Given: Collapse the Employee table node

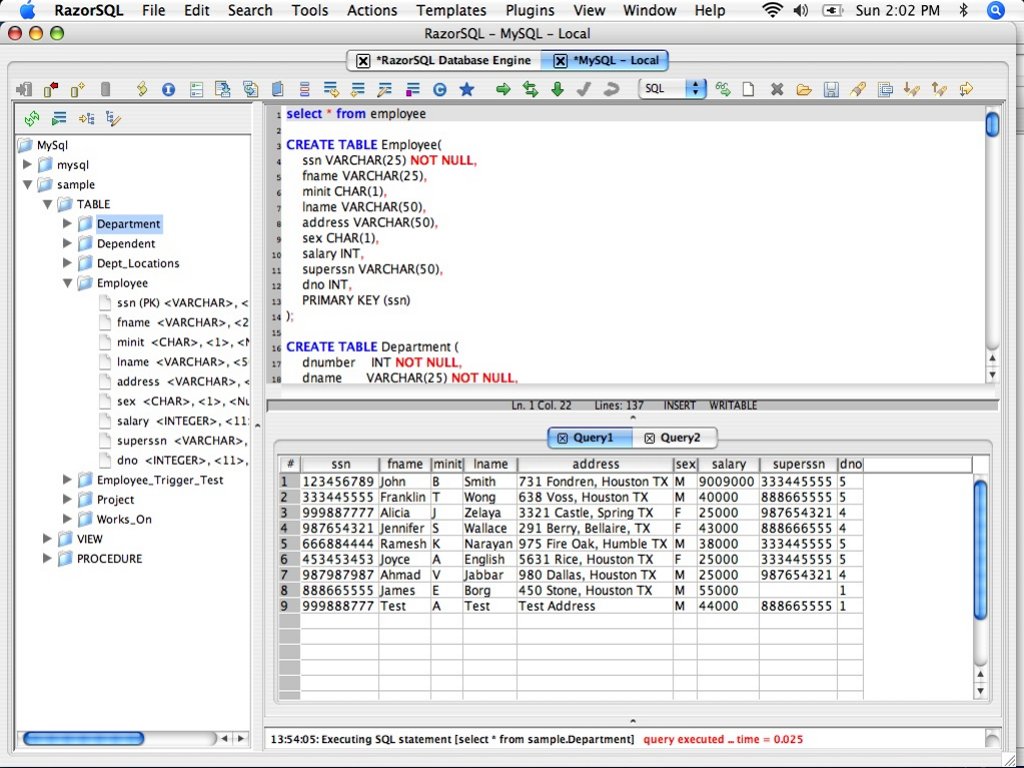Looking at the screenshot, I should (67, 283).
